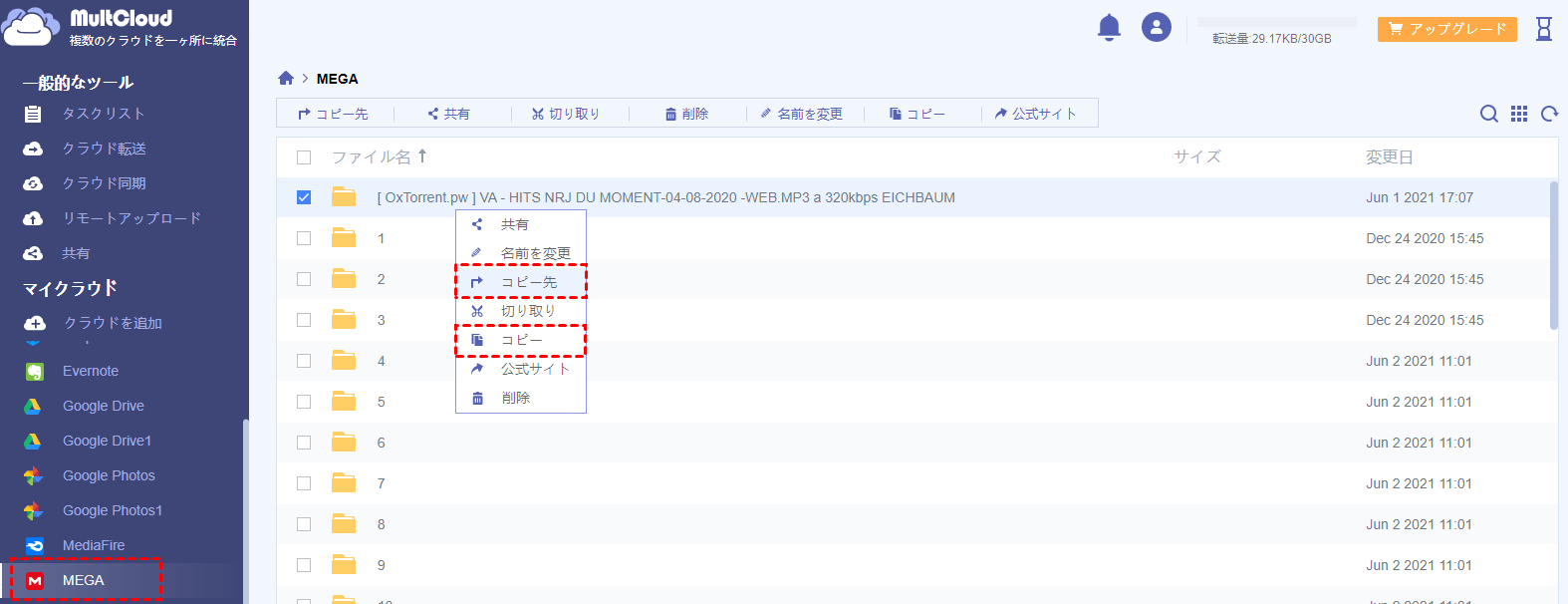
Task: Select Google Photos1 in sidebar
Action: (113, 510)
